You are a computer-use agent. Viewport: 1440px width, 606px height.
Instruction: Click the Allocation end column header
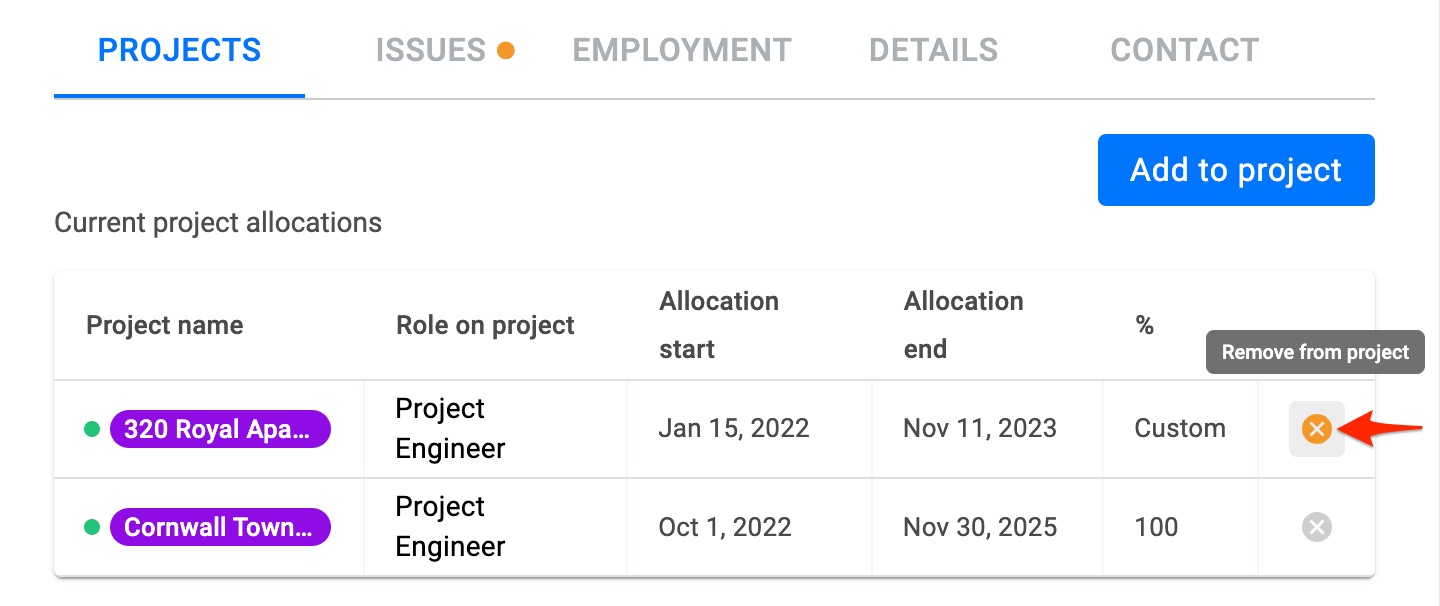[x=964, y=325]
